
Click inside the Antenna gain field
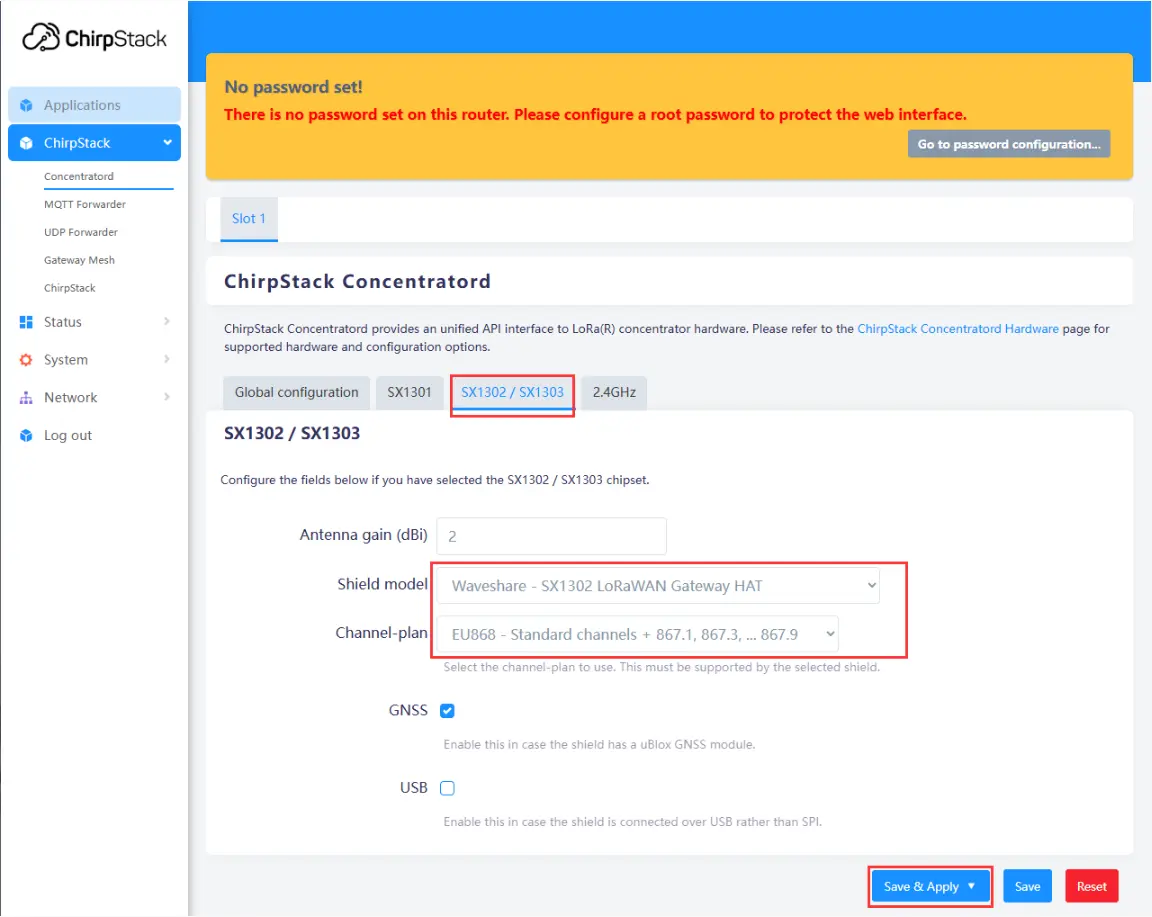551,536
